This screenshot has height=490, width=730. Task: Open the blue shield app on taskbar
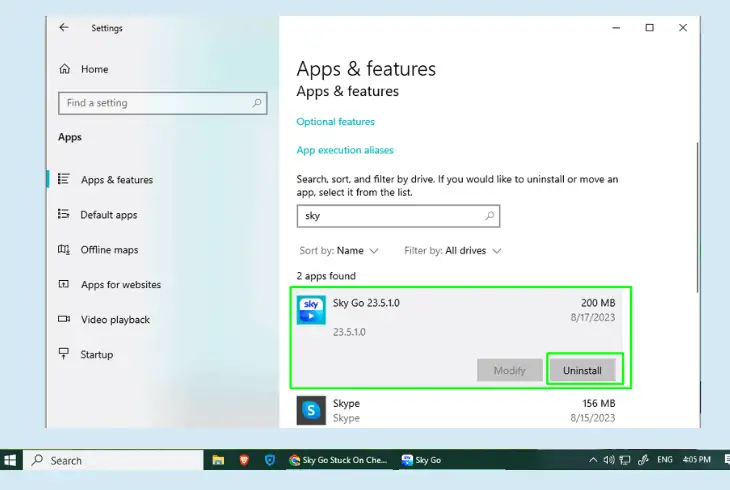tap(270, 460)
